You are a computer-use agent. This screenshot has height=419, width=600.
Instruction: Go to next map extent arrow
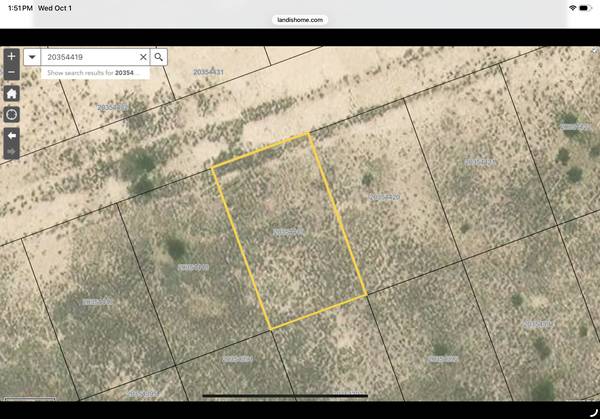(x=11, y=151)
